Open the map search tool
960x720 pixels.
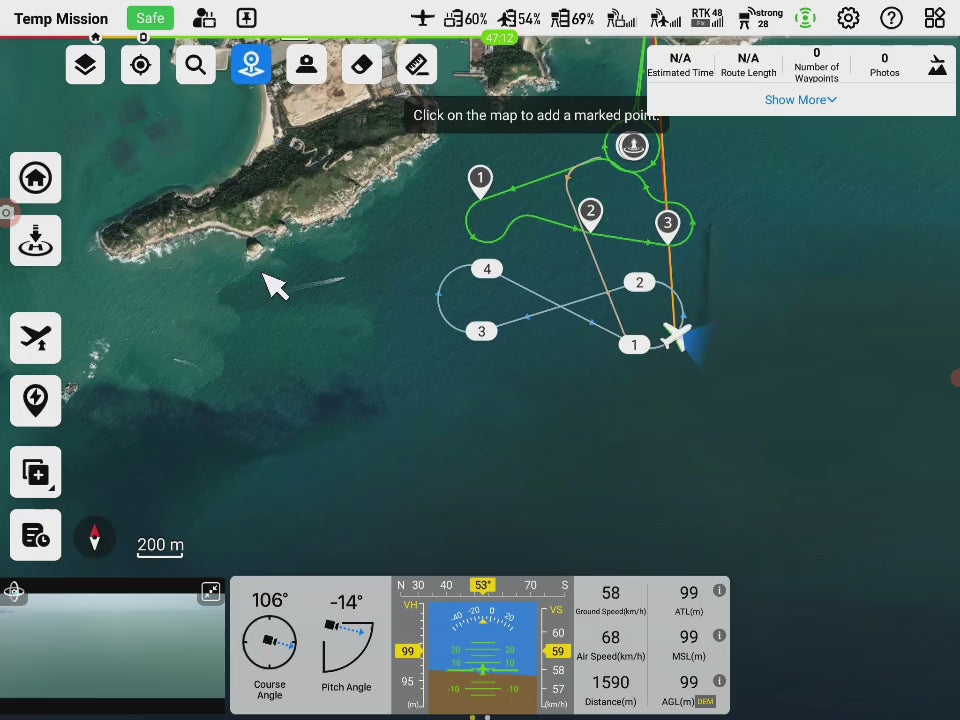tap(196, 65)
